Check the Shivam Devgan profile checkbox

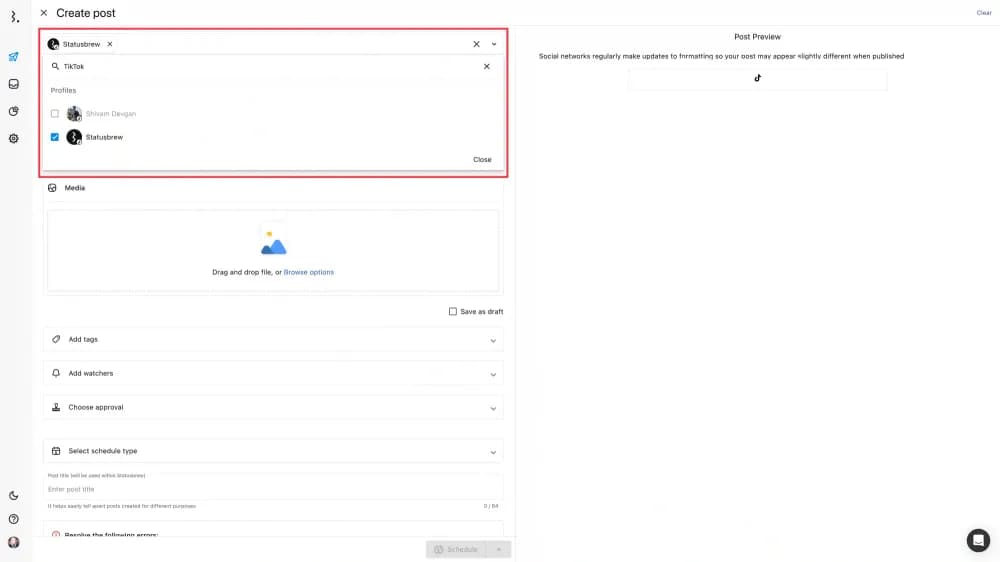point(55,114)
